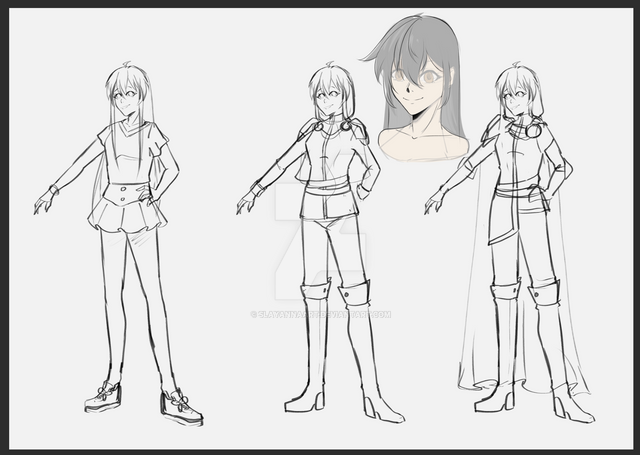640x455 pixels.
Task: Click the shaded dark-haired head portrait
Action: point(416,87)
